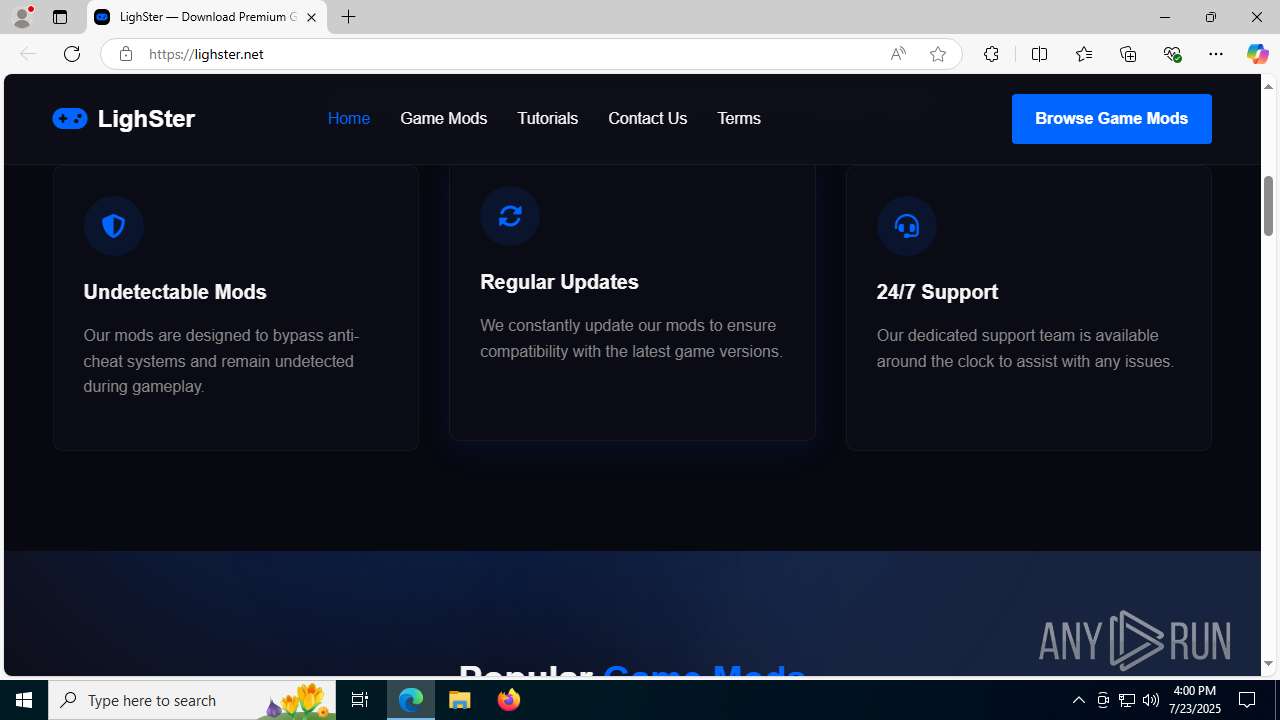Screen dimensions: 1280x720
Task: Launch Firefox from taskbar
Action: [x=509, y=700]
